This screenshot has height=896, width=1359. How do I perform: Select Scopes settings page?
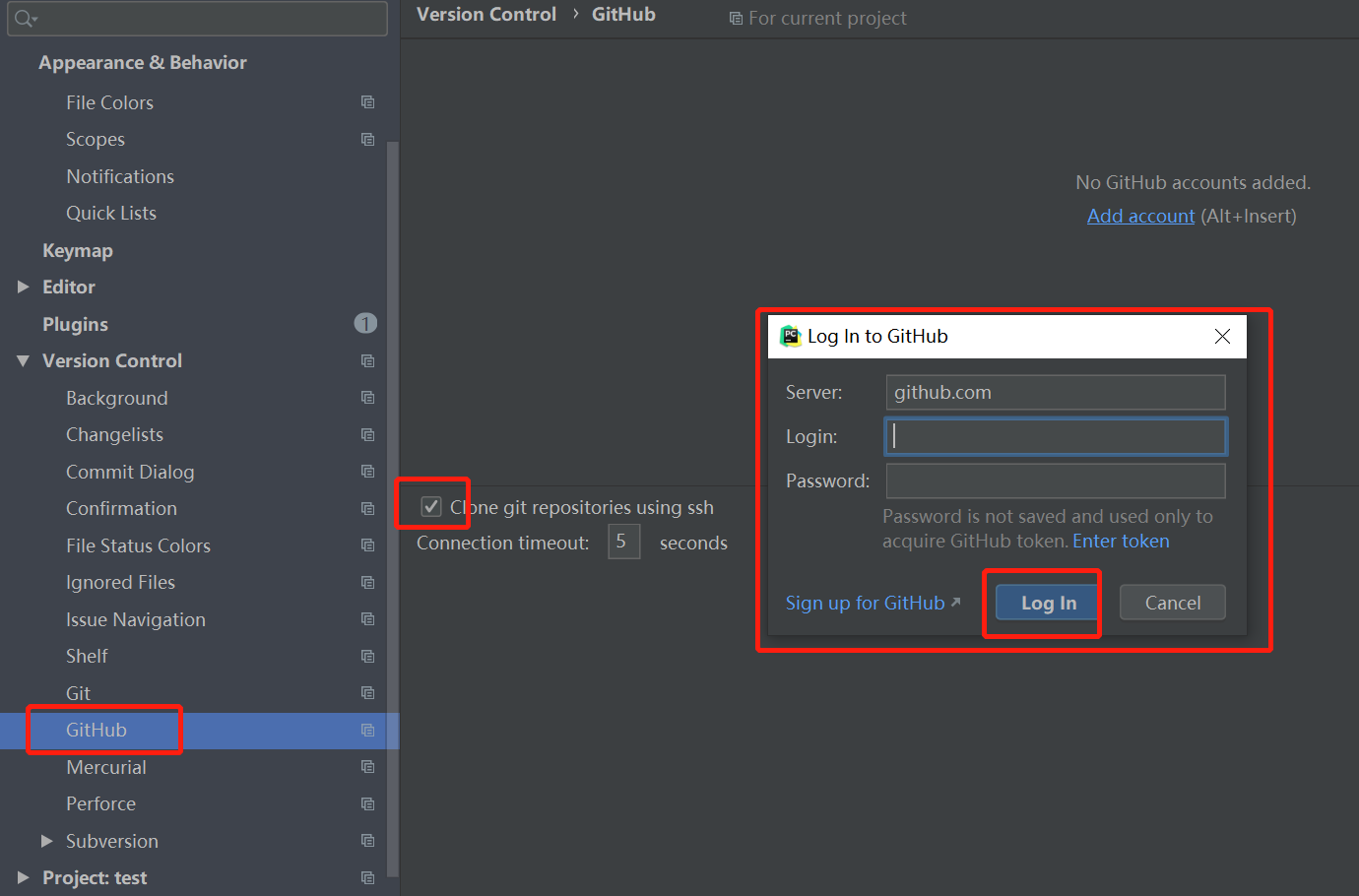click(96, 140)
